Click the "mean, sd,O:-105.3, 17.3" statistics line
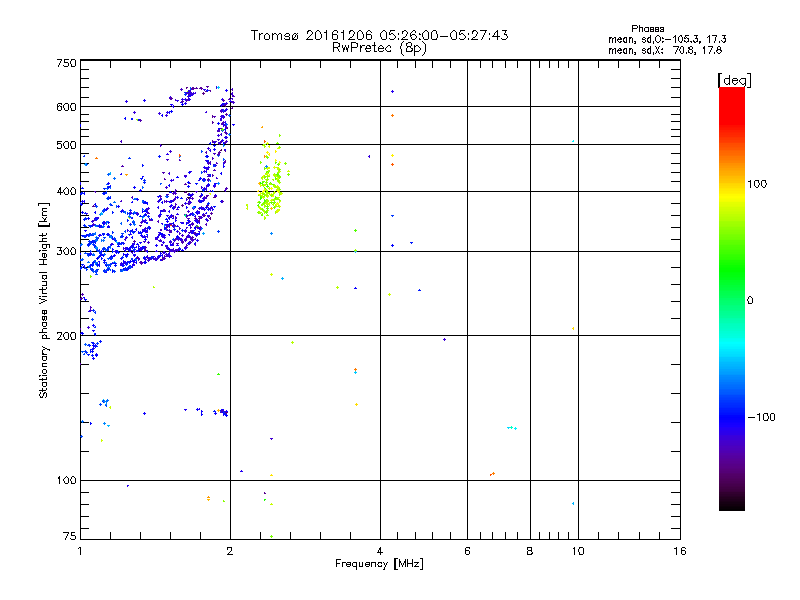 coord(667,39)
